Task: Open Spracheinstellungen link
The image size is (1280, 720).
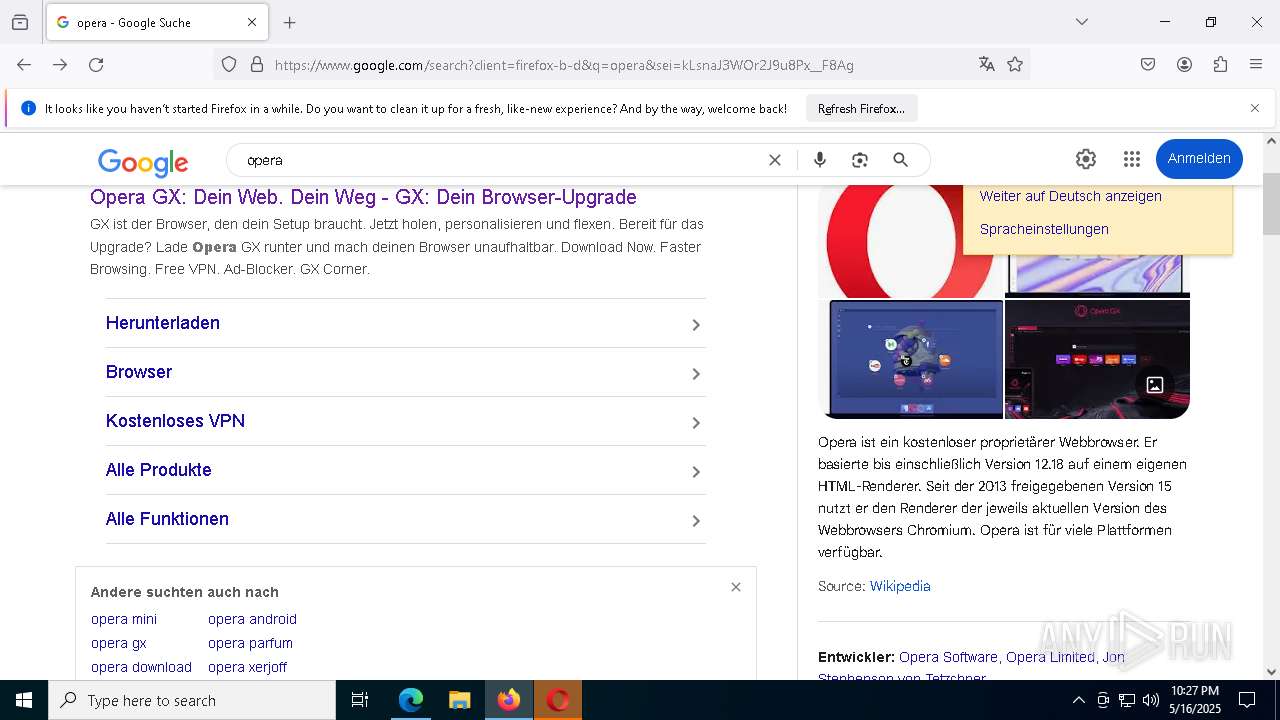Action: [x=1044, y=229]
